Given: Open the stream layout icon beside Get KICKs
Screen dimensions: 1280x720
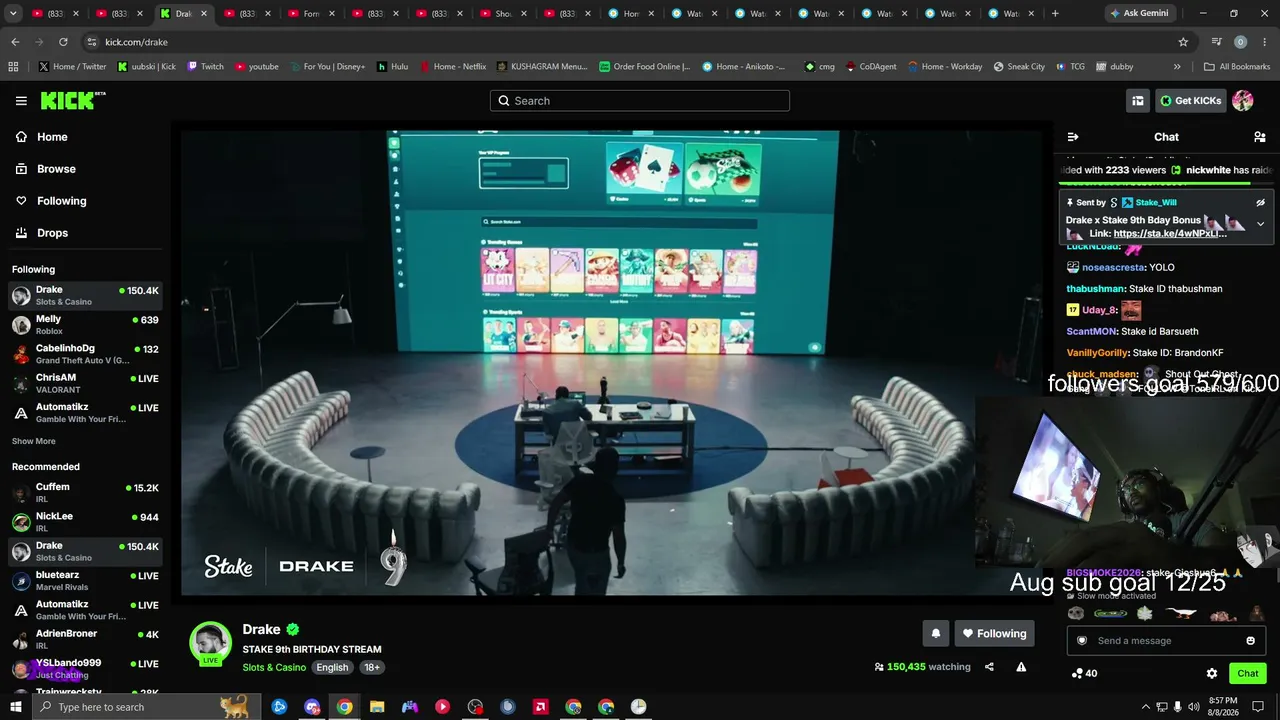Looking at the screenshot, I should [1138, 101].
